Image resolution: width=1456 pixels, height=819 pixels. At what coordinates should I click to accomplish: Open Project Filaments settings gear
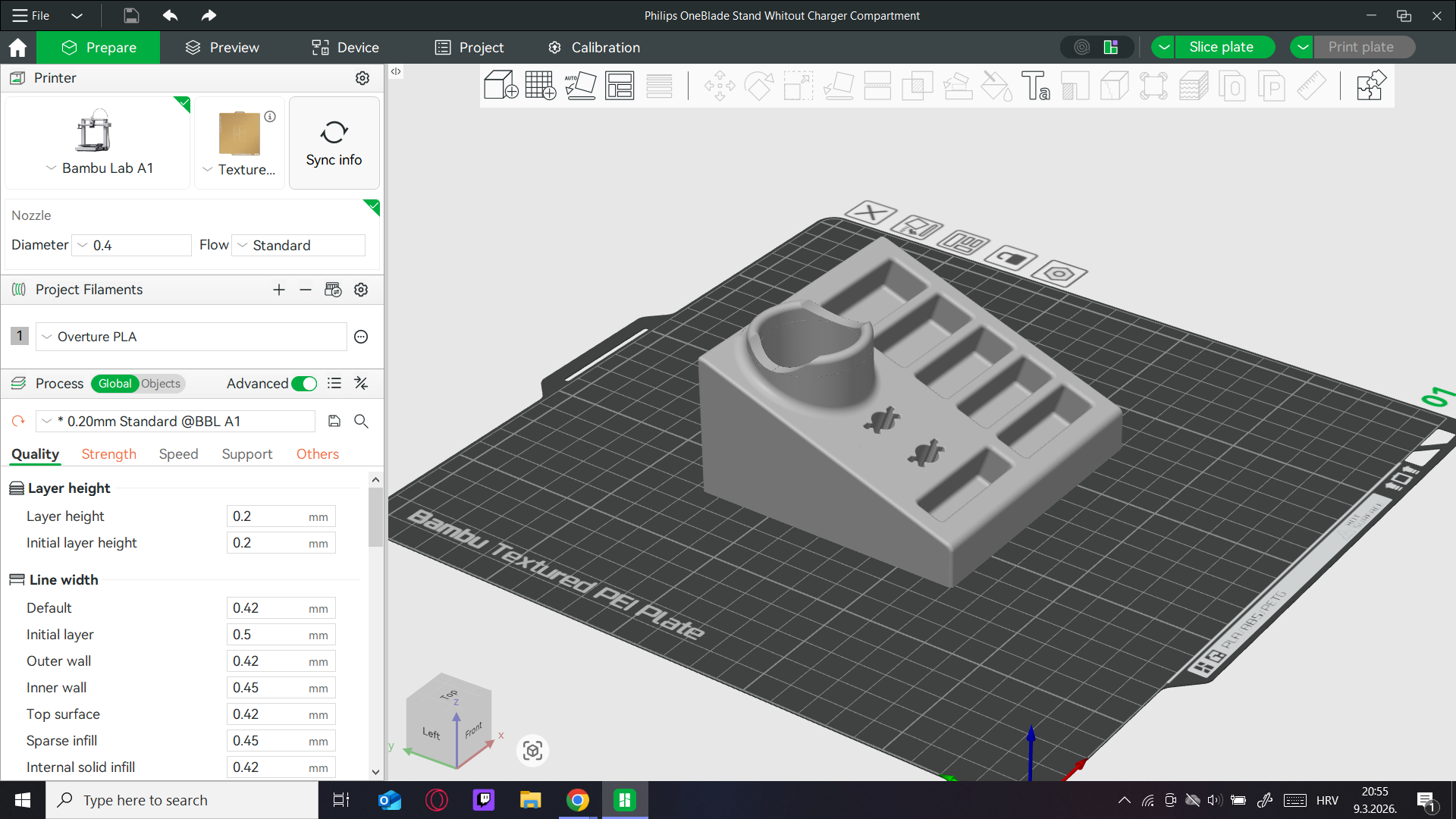point(361,290)
